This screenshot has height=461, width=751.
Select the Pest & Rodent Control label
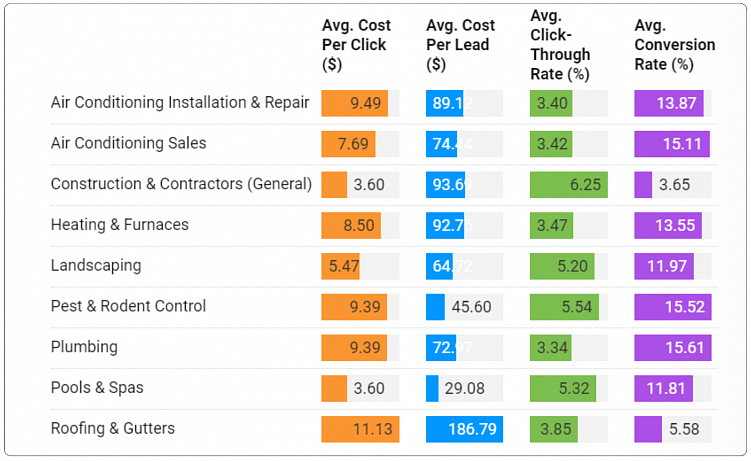click(x=128, y=306)
